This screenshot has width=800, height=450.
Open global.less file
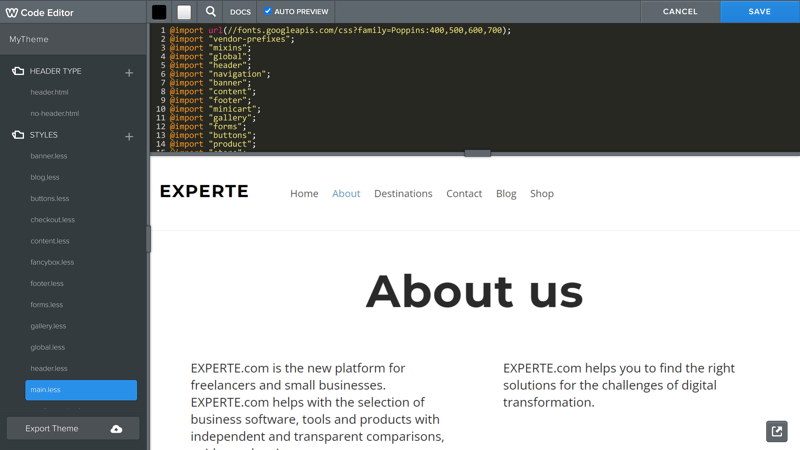(x=47, y=347)
